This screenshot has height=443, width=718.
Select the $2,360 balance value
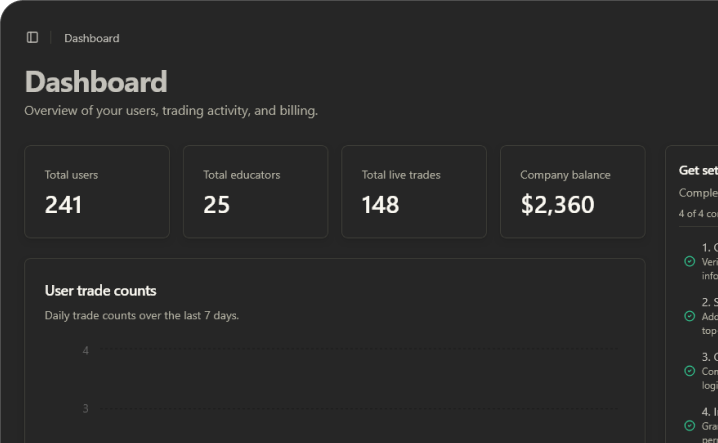(557, 204)
